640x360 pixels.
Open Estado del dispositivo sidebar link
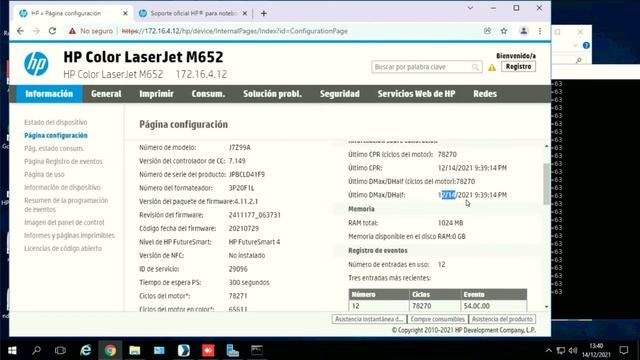(x=56, y=122)
